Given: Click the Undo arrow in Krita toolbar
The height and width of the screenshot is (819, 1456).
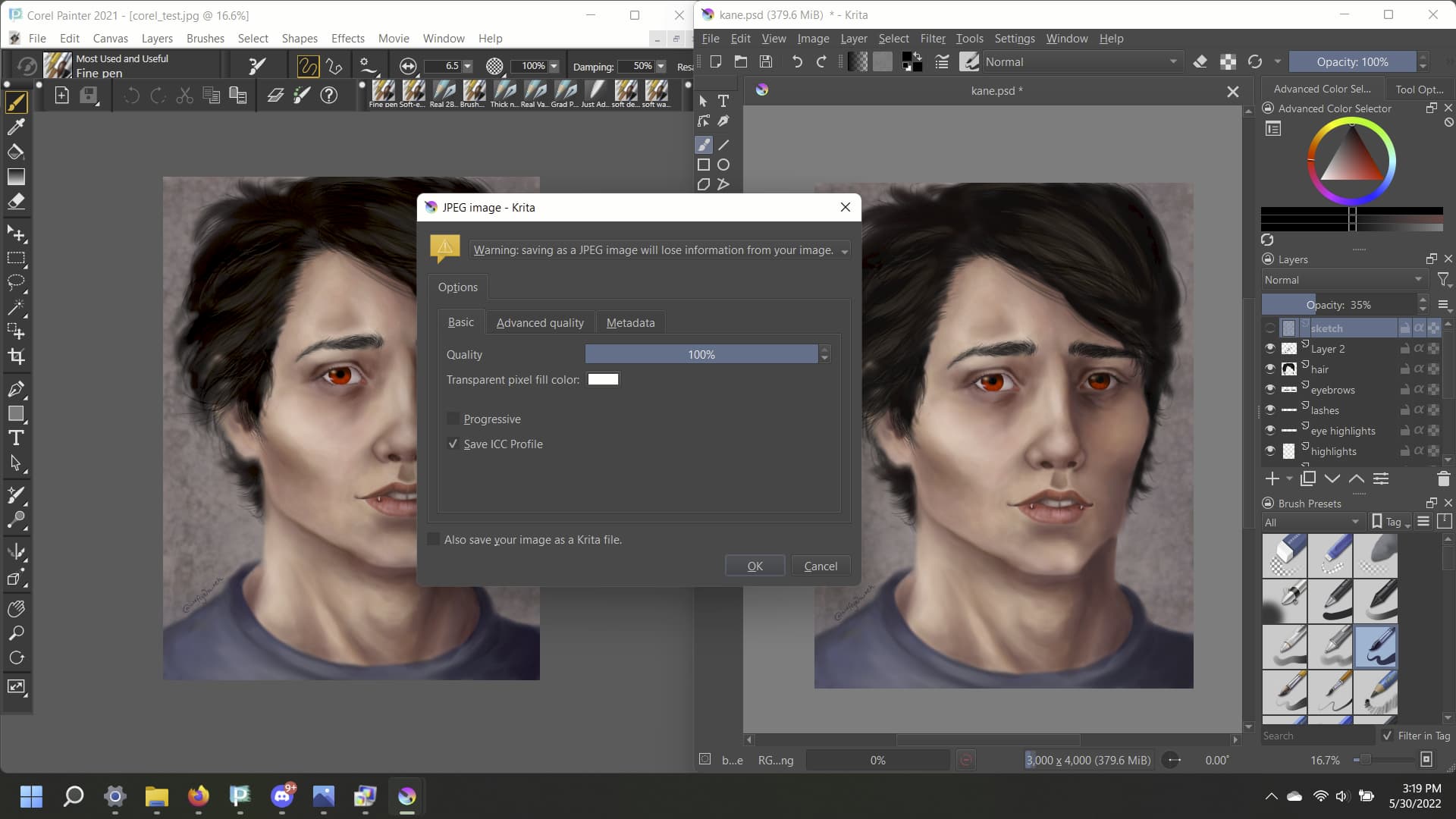Looking at the screenshot, I should coord(796,61).
